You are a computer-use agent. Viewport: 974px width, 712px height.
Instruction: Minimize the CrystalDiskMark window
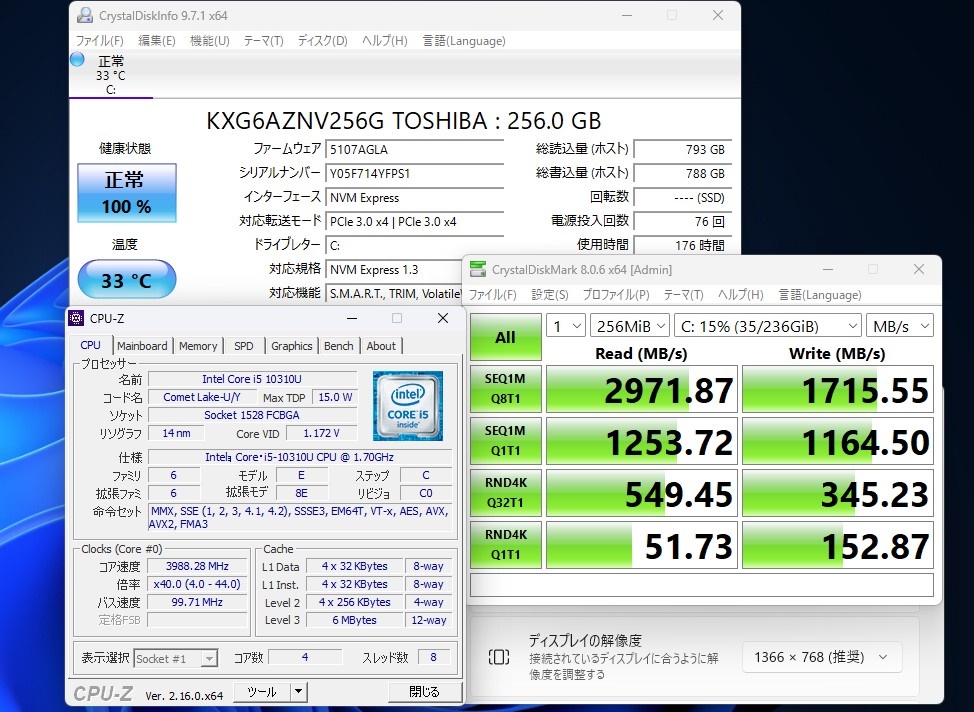pos(828,269)
